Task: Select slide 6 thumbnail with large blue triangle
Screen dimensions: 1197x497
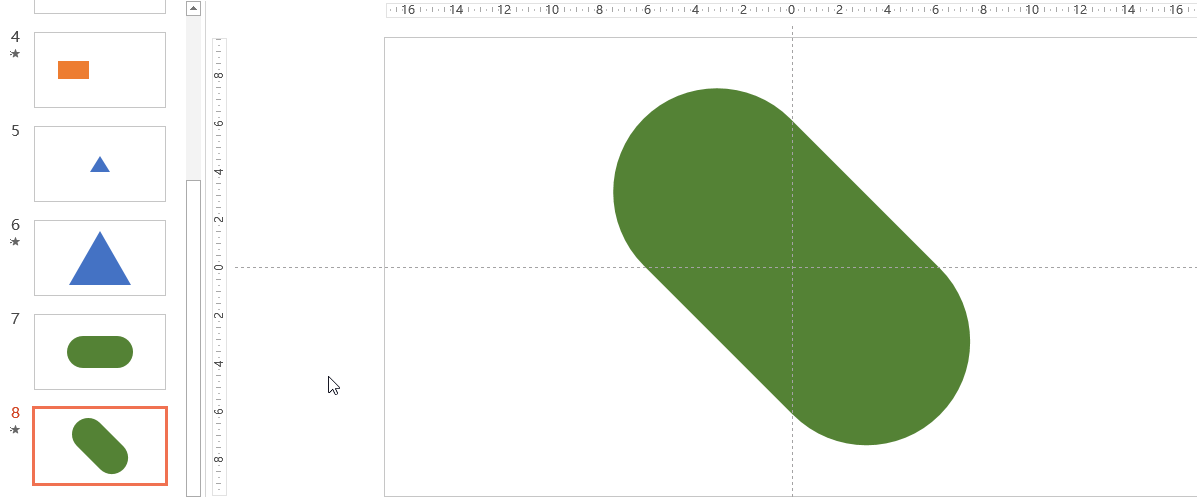Action: pos(100,258)
